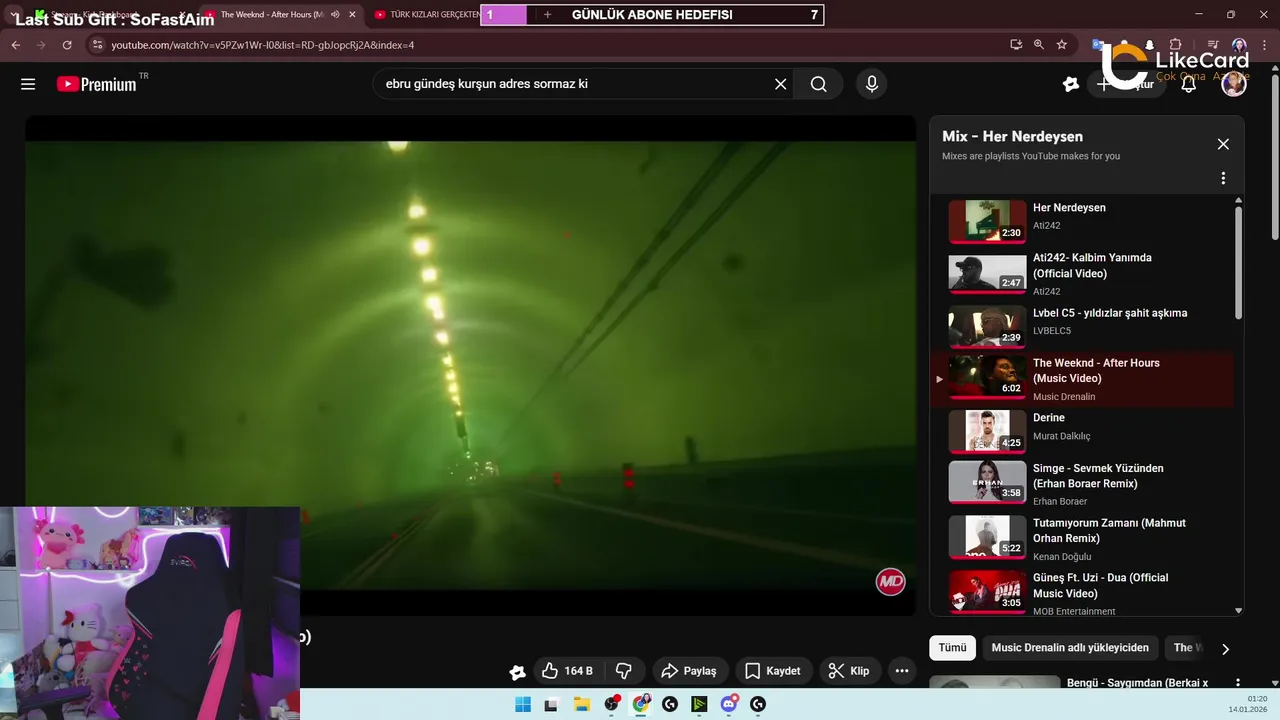
Task: Save video using Kaydet button
Action: pyautogui.click(x=773, y=671)
